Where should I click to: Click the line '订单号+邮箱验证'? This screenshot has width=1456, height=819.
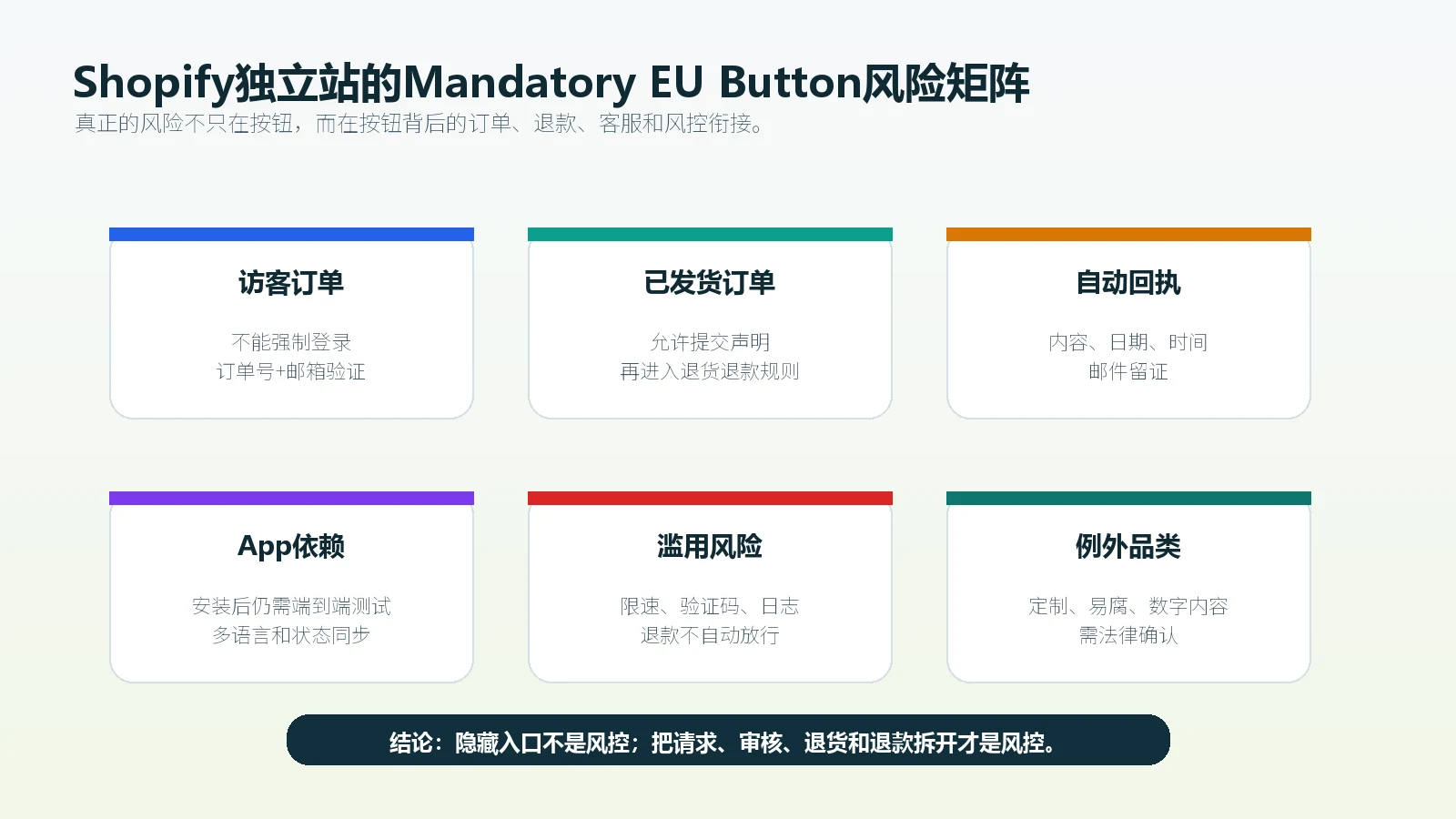click(x=291, y=371)
